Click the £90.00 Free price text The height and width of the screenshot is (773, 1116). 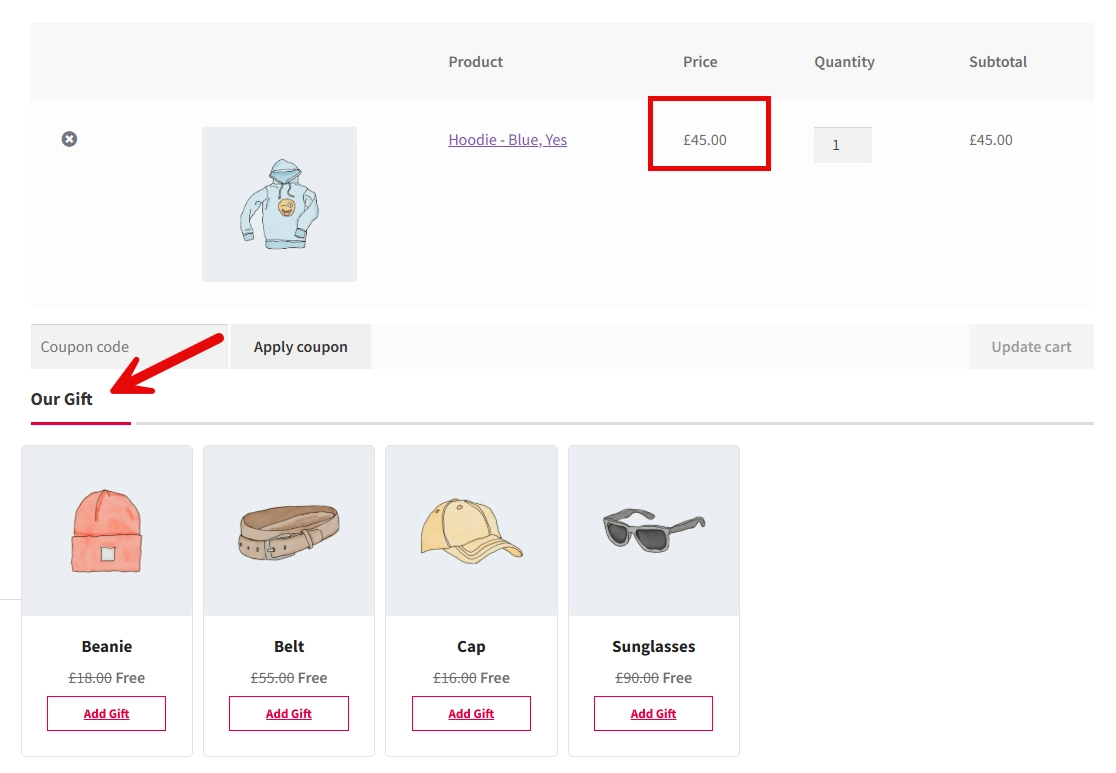pyautogui.click(x=653, y=678)
